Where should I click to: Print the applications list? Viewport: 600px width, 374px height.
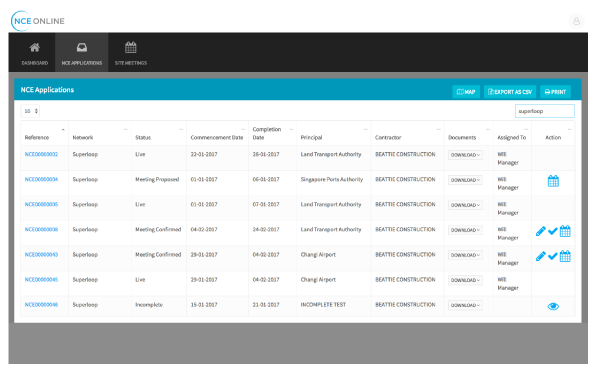(x=555, y=92)
